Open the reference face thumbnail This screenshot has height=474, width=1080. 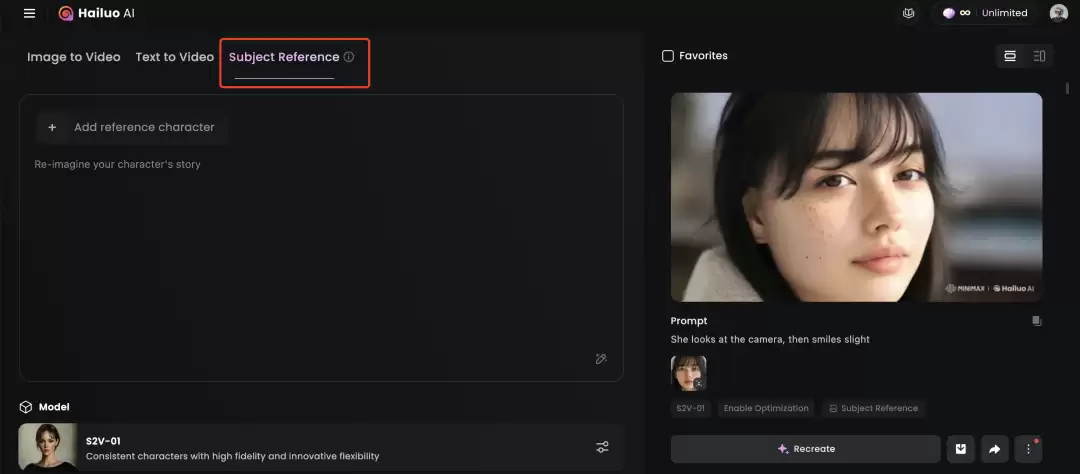(688, 373)
